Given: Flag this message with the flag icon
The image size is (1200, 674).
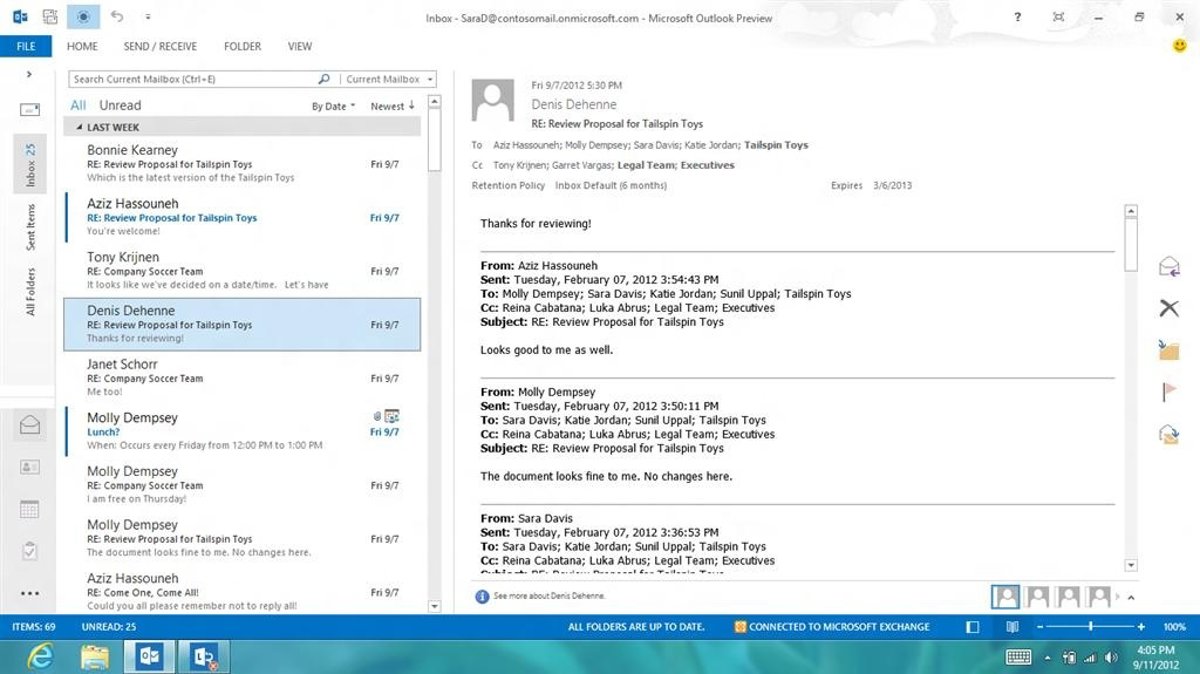Looking at the screenshot, I should [x=1168, y=392].
